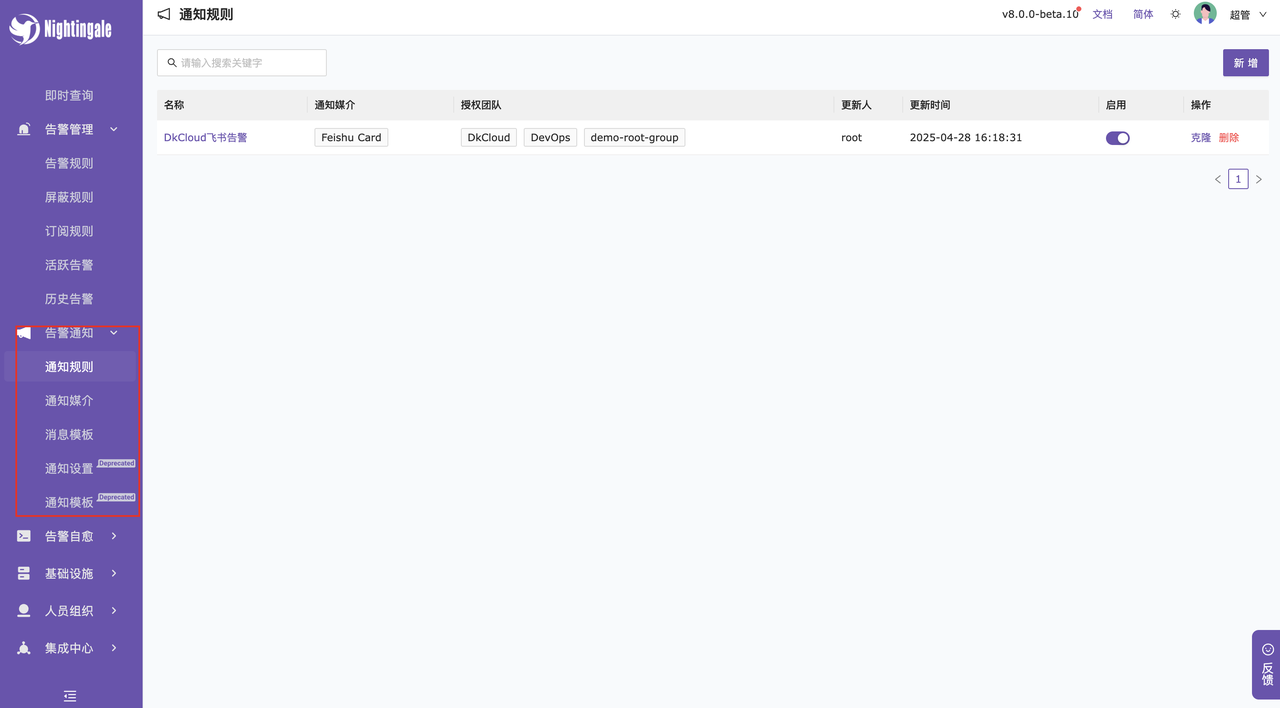Click the 人员组织 person icon
1280x708 pixels.
(x=24, y=611)
